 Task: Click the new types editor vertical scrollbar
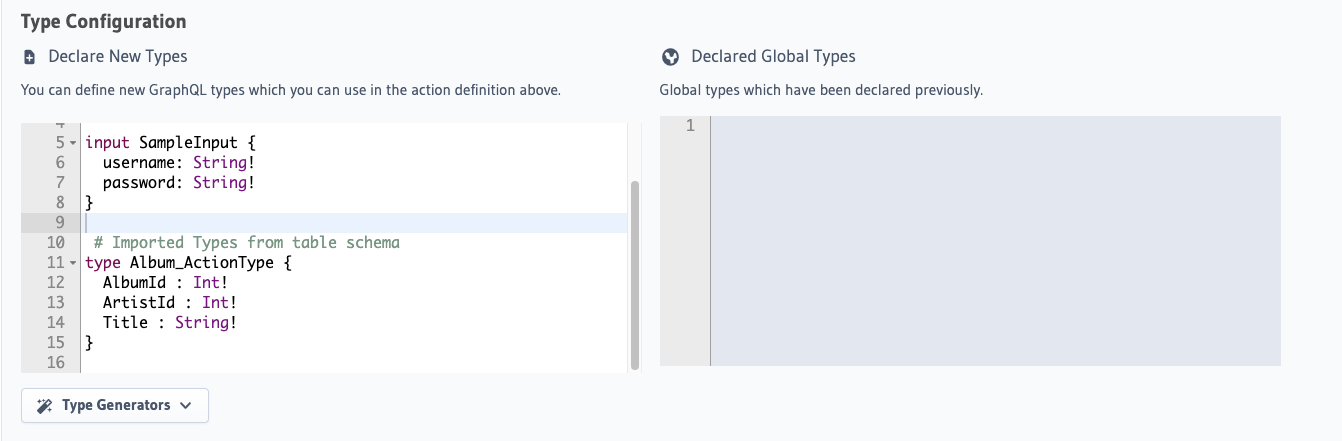[x=634, y=275]
